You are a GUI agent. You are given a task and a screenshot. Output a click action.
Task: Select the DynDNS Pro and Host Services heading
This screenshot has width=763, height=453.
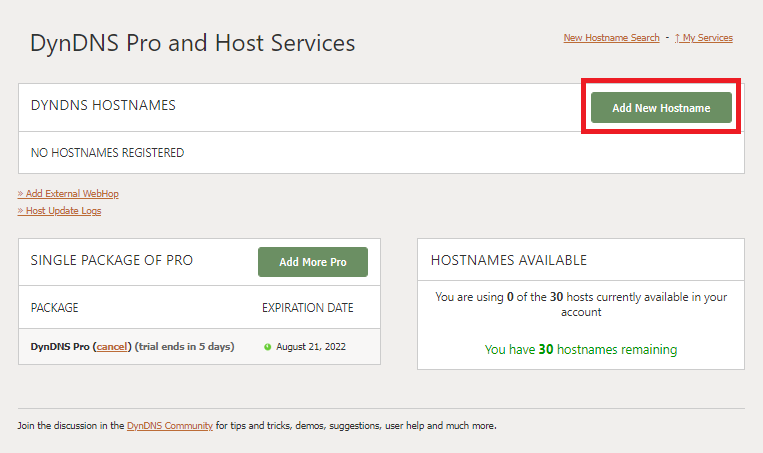[x=193, y=43]
